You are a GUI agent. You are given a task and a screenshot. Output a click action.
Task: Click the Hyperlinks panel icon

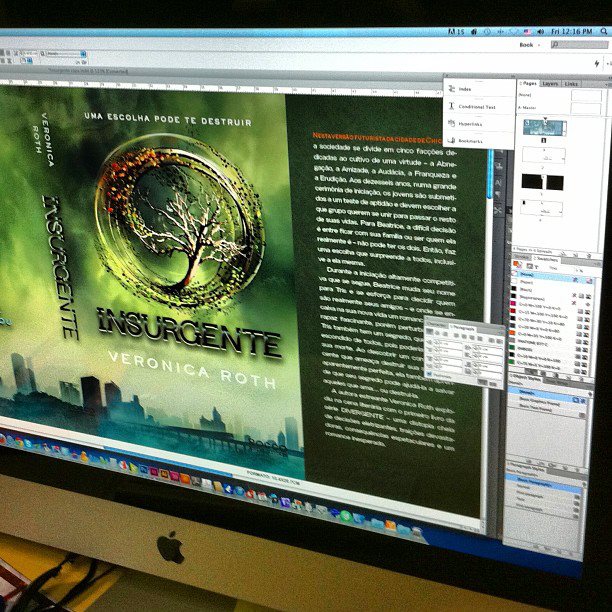452,123
